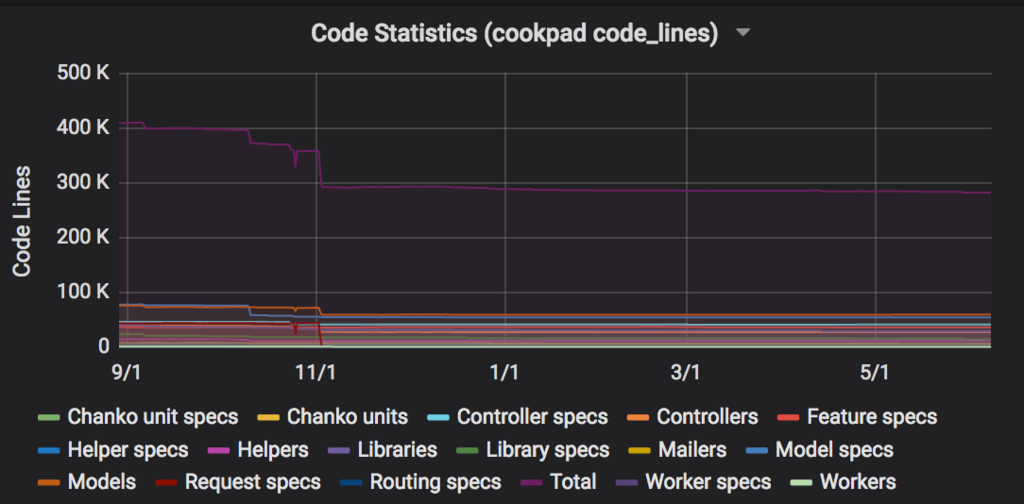Screen dimensions: 1024x504
Task: Show only the Request specs series
Action: [x=253, y=482]
